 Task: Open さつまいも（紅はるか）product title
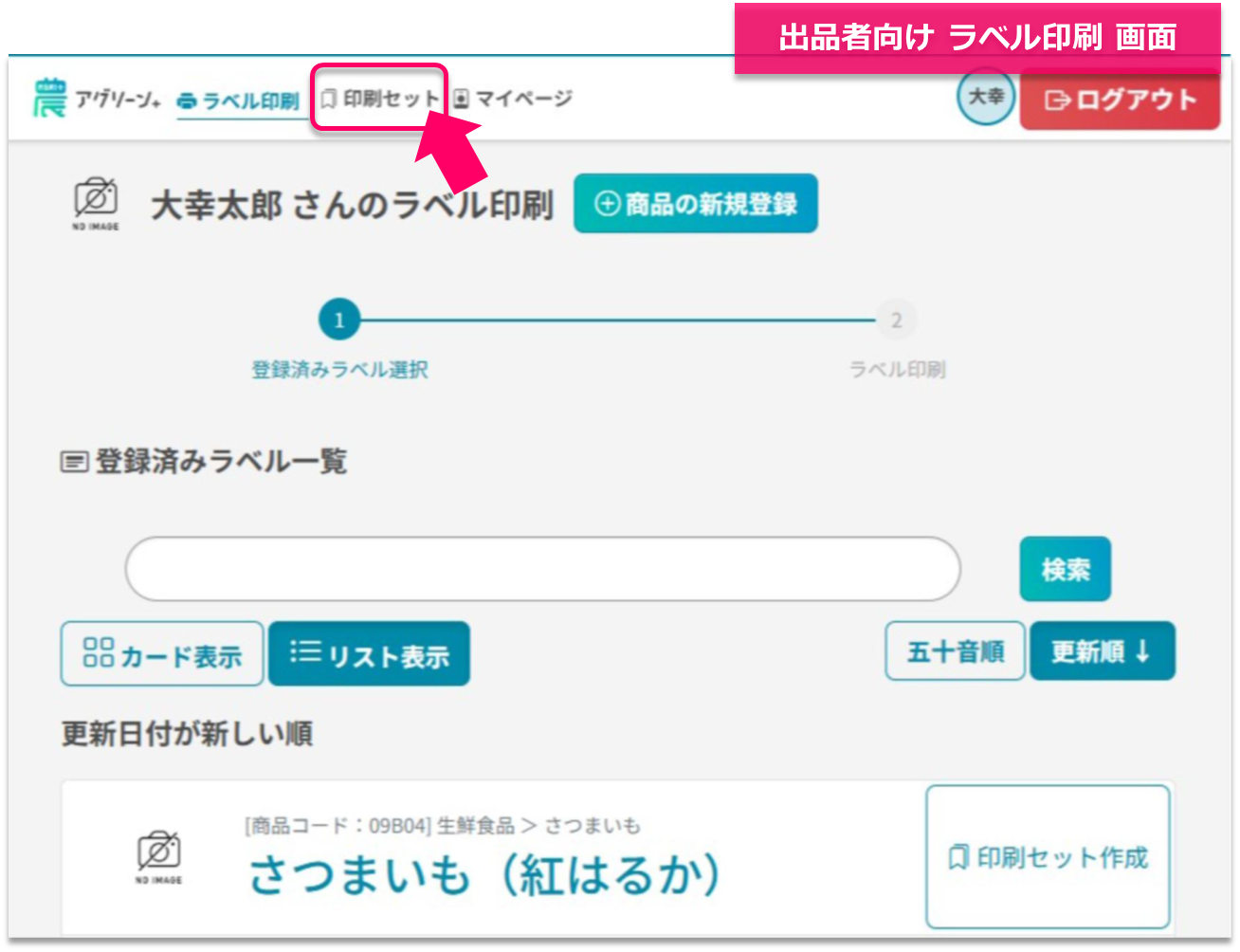[x=484, y=876]
